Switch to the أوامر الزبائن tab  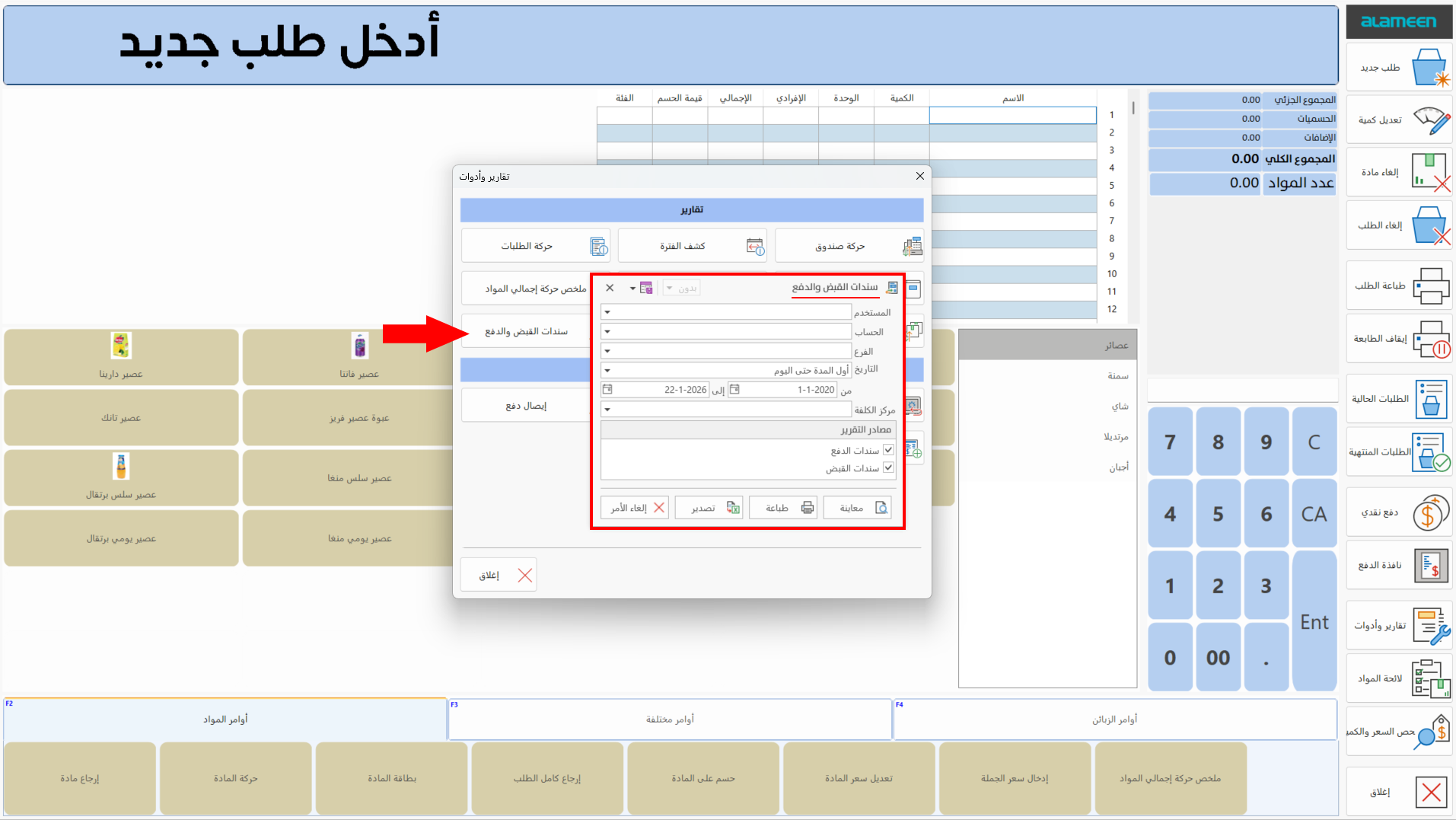(1115, 719)
